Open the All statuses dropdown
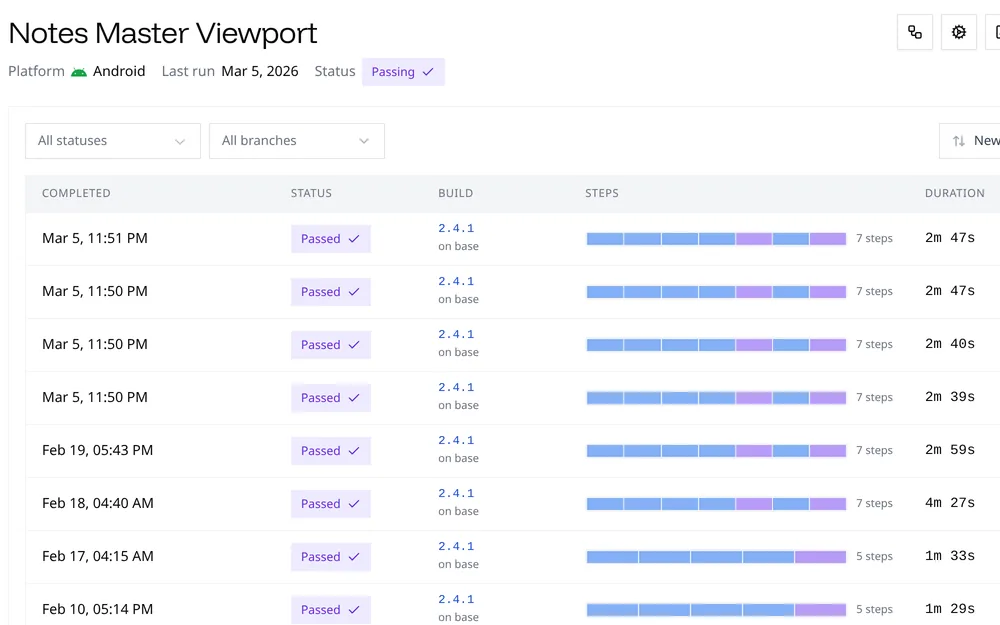 coord(113,141)
